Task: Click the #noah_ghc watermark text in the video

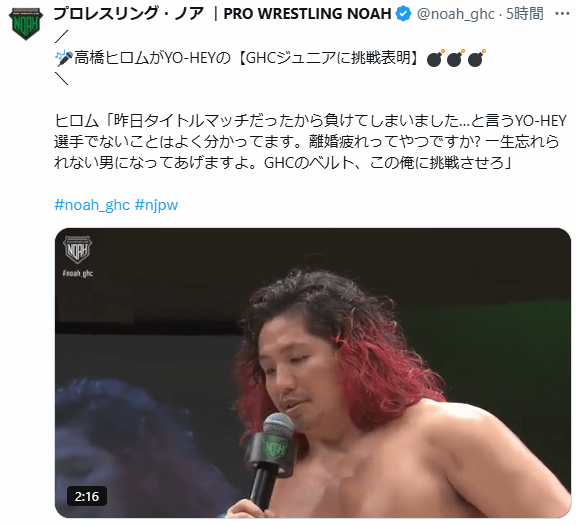Action: tap(78, 273)
